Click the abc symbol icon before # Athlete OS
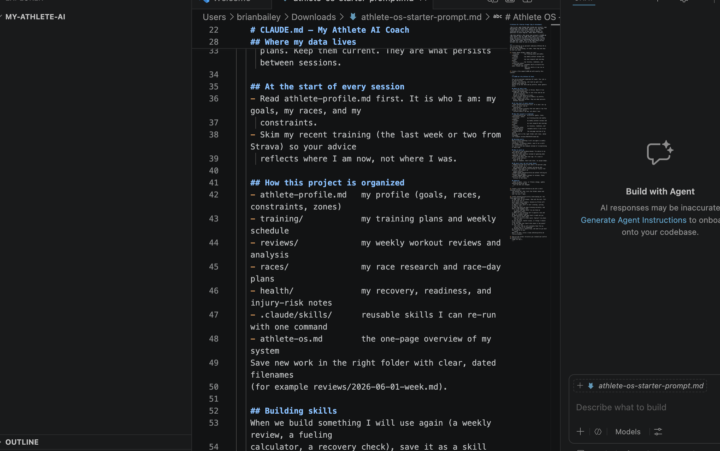The image size is (720, 451). pyautogui.click(x=497, y=17)
